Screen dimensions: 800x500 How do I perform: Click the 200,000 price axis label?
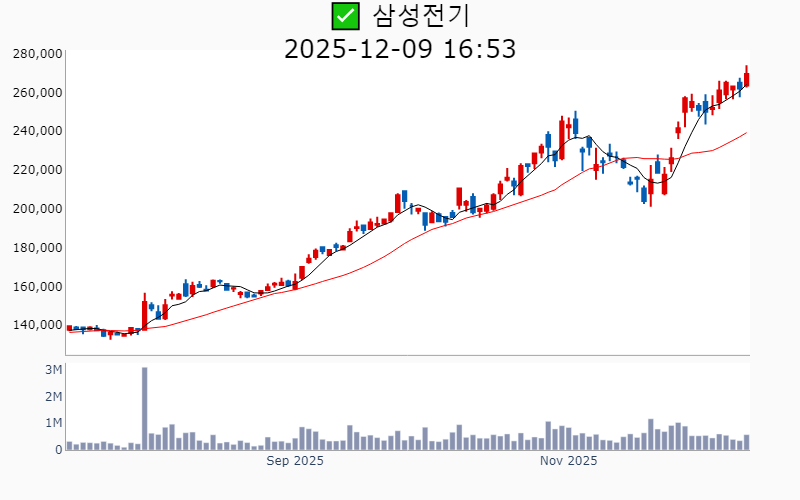tap(37, 209)
